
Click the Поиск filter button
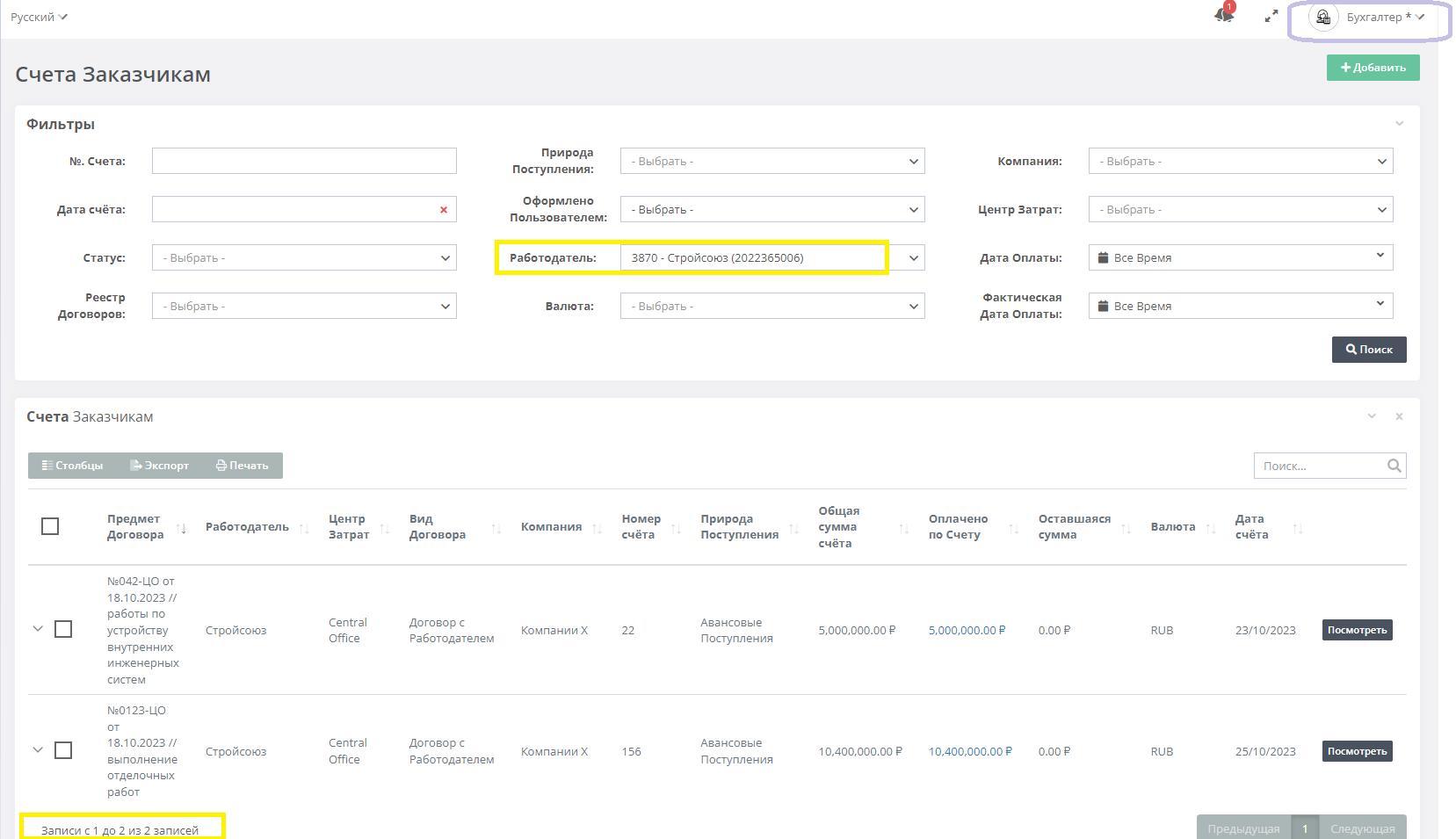pyautogui.click(x=1369, y=350)
